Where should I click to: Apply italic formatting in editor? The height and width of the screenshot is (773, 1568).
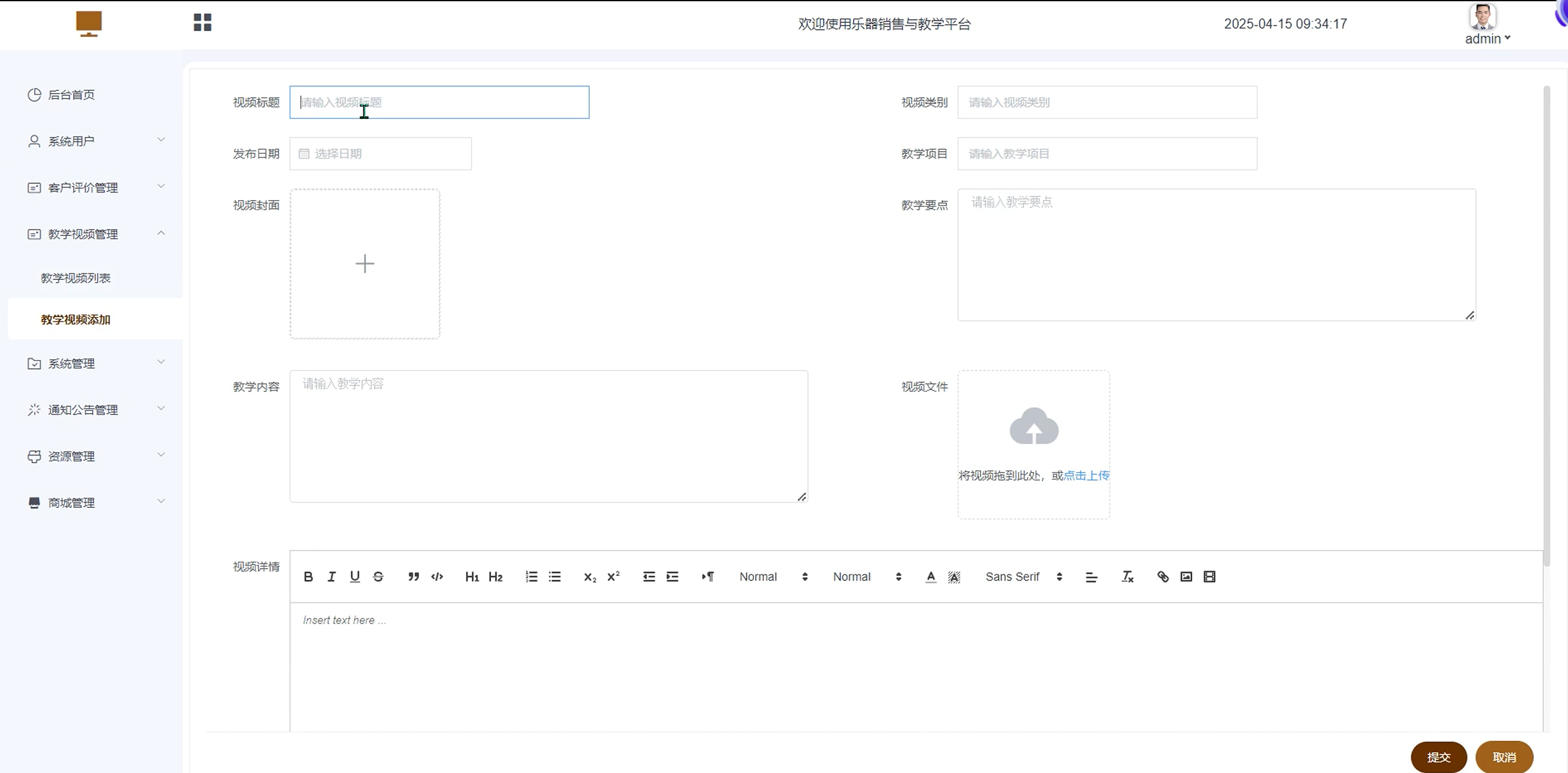331,577
